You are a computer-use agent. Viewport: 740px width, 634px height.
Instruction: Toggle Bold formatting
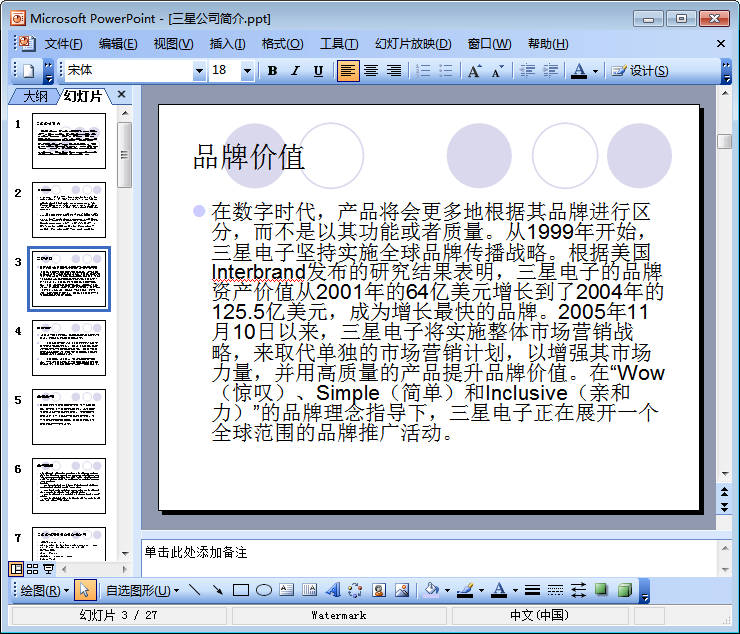click(x=272, y=71)
